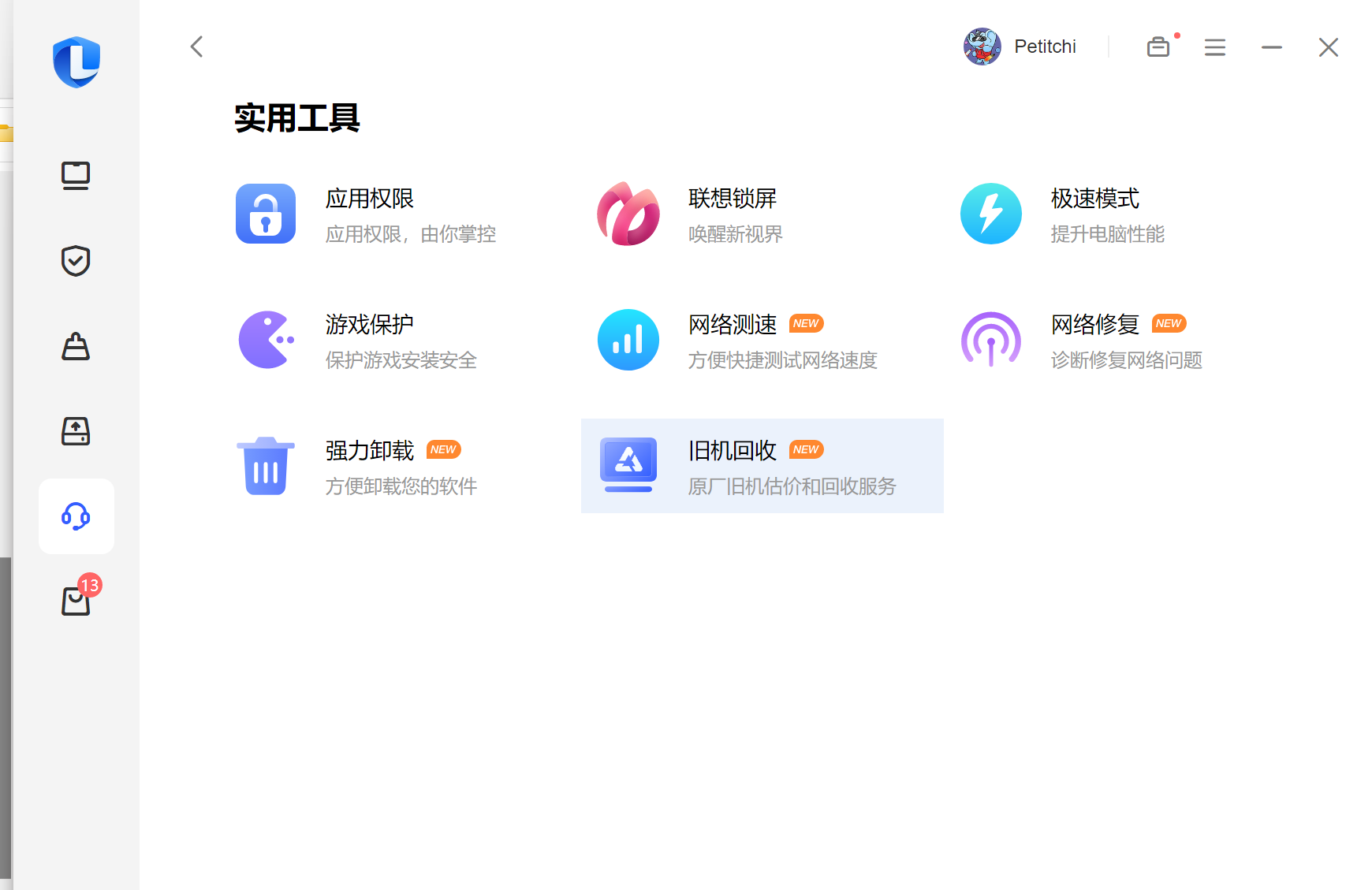The height and width of the screenshot is (890, 1372).
Task: Click the text 应用权限，由你掌控
Action: pyautogui.click(x=411, y=234)
